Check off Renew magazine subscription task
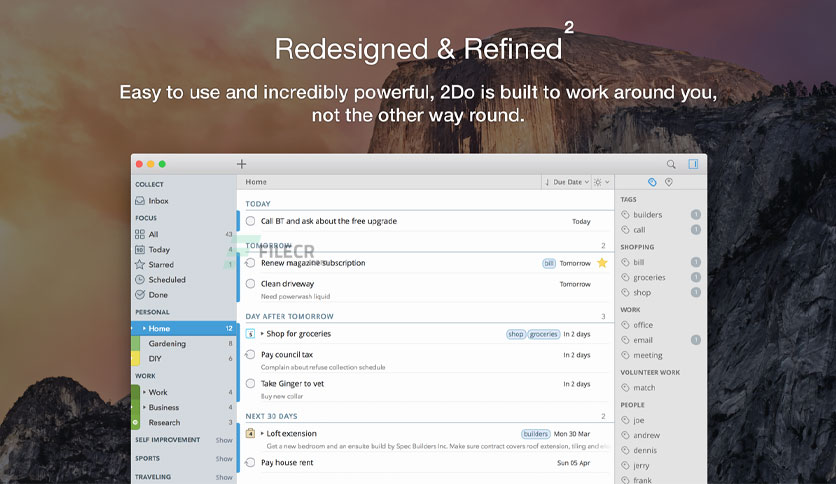Image resolution: width=836 pixels, height=484 pixels. tap(250, 263)
